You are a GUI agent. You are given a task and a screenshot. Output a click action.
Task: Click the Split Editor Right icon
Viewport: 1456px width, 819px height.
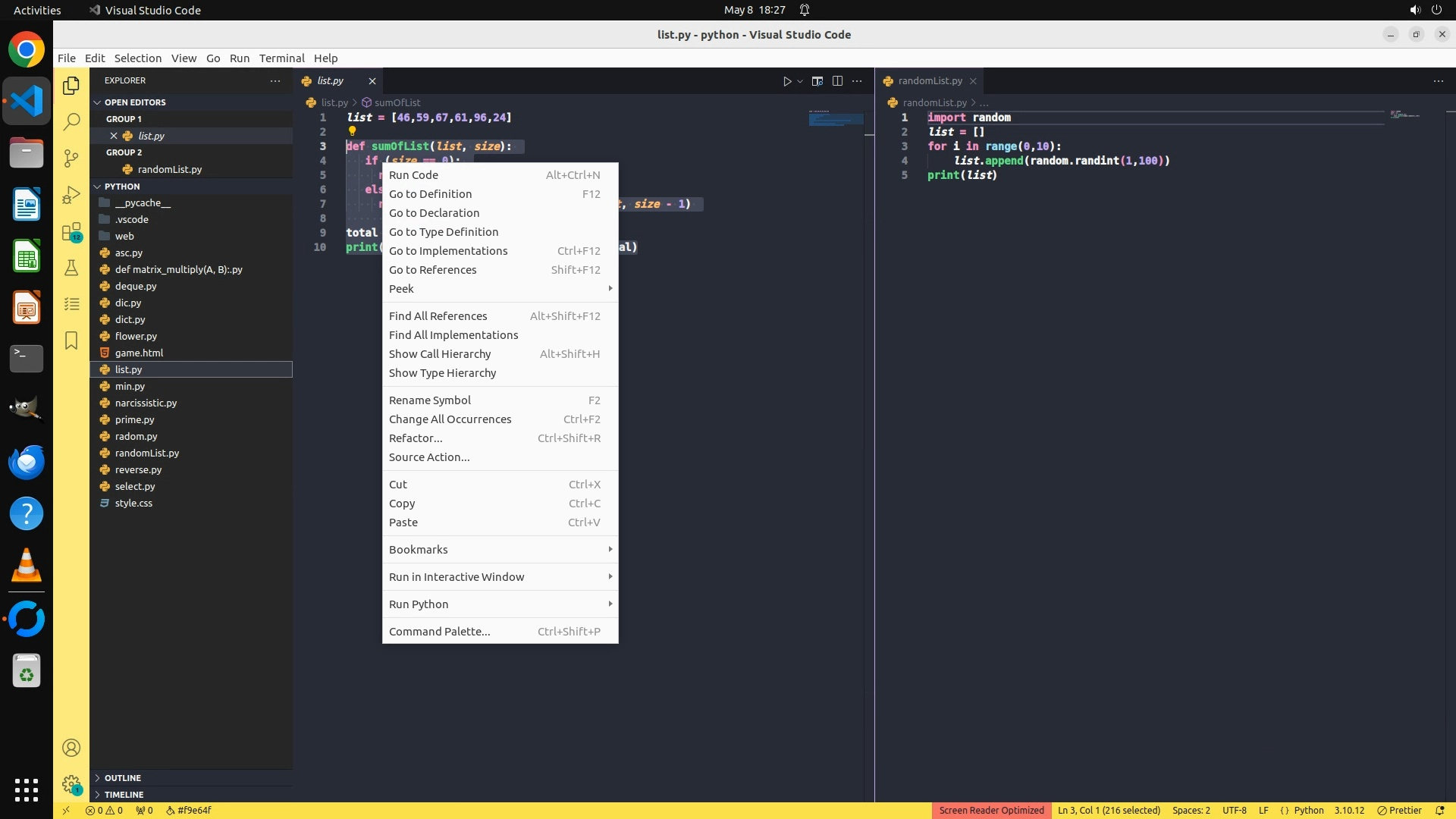(837, 81)
